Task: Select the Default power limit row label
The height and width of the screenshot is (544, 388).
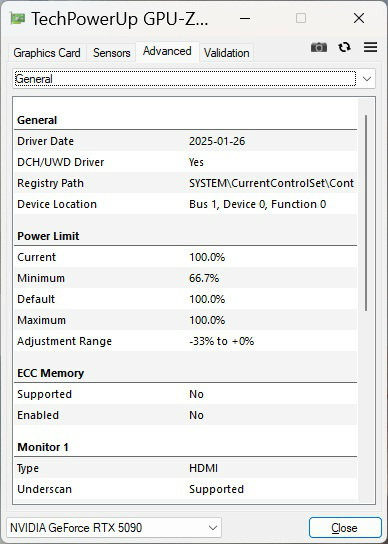Action: [x=36, y=299]
